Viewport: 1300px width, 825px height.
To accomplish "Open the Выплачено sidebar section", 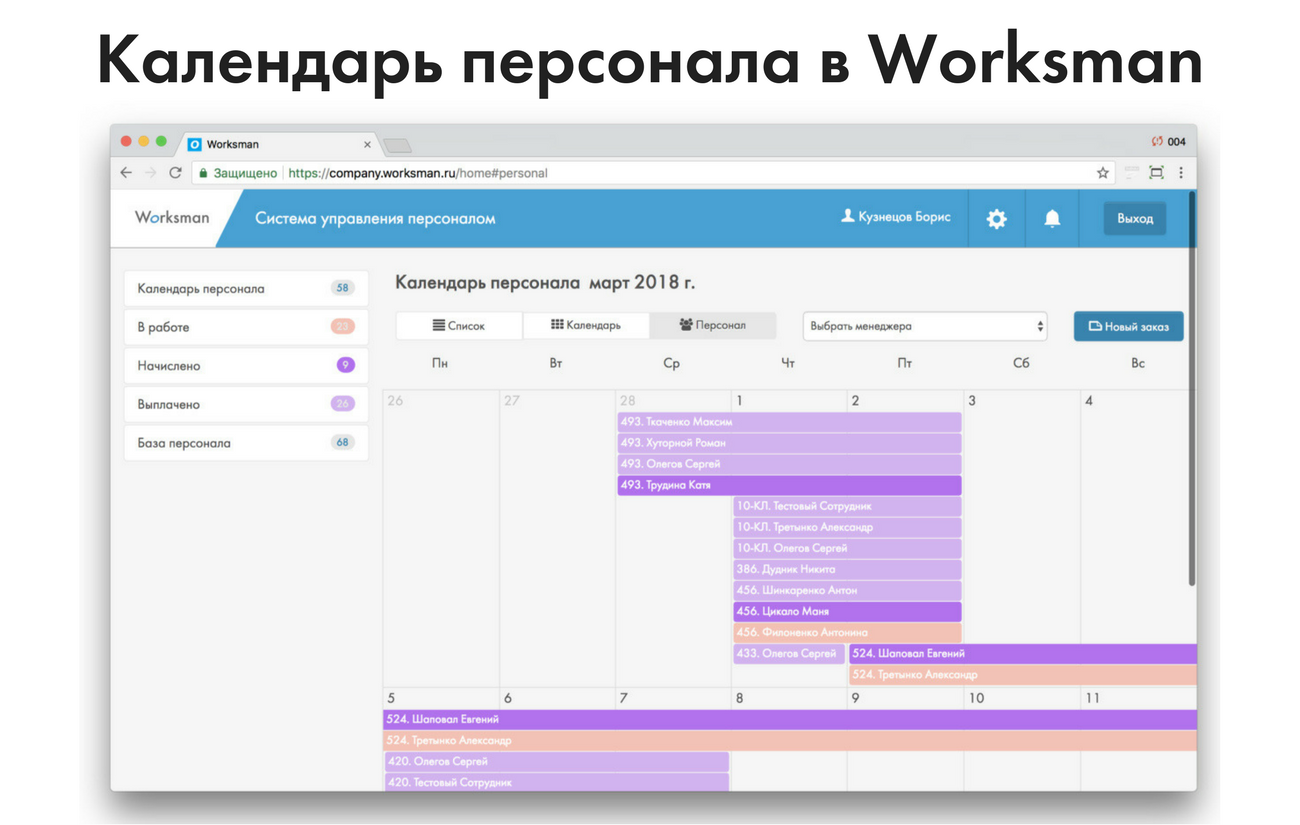I will coord(246,405).
